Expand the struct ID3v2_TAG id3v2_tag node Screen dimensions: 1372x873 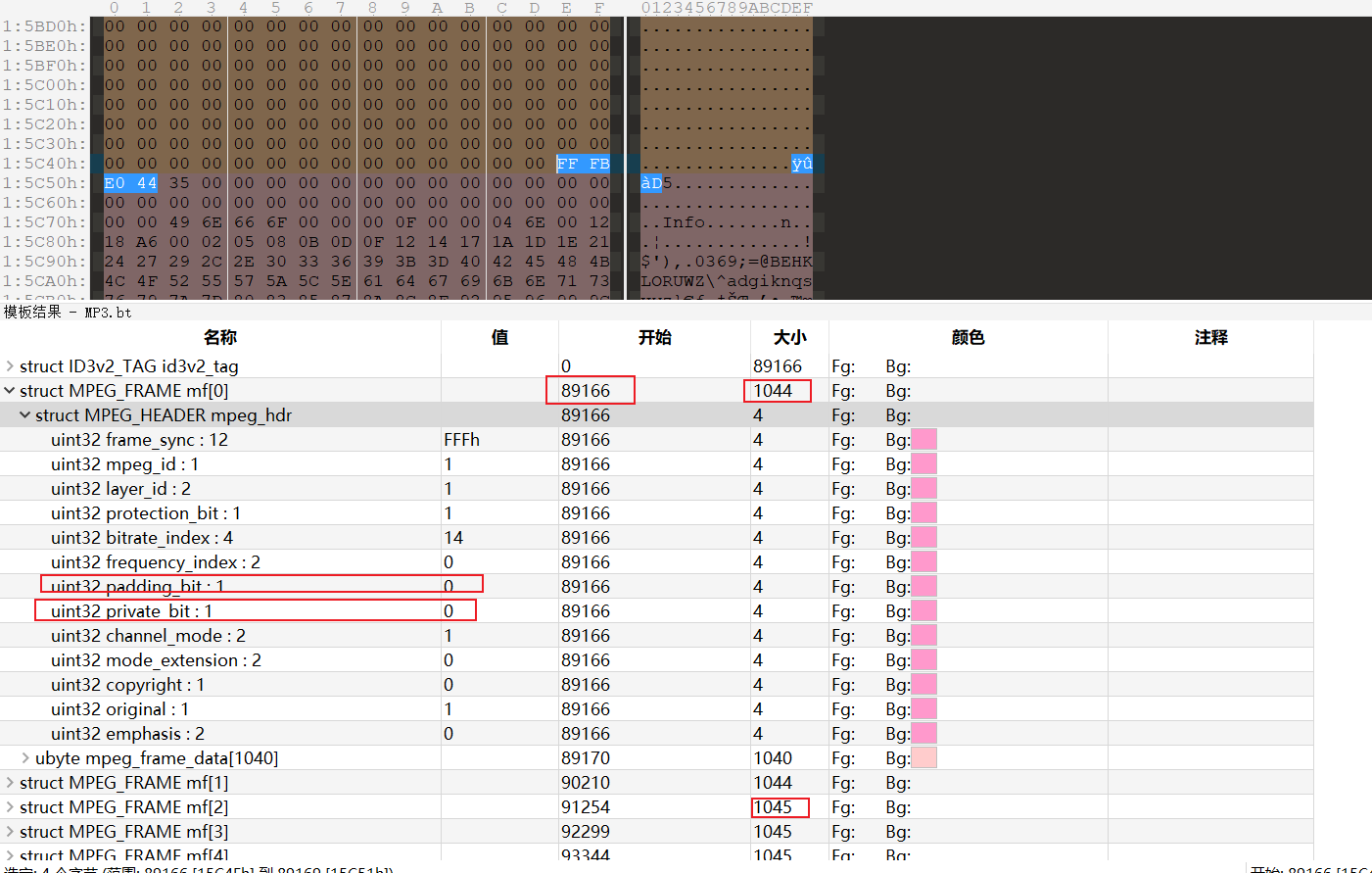10,366
